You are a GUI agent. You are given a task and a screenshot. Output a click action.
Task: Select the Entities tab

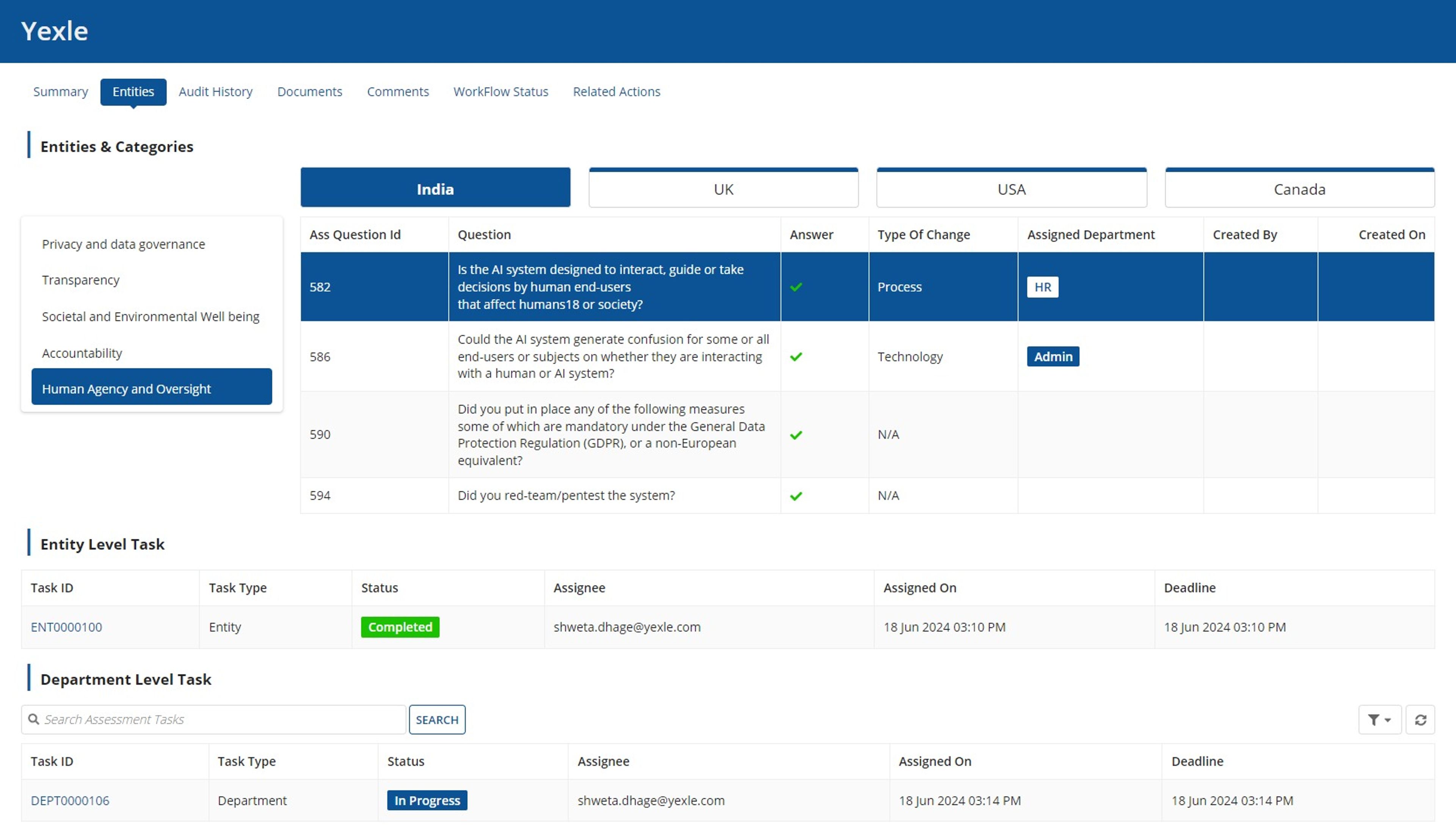coord(133,91)
